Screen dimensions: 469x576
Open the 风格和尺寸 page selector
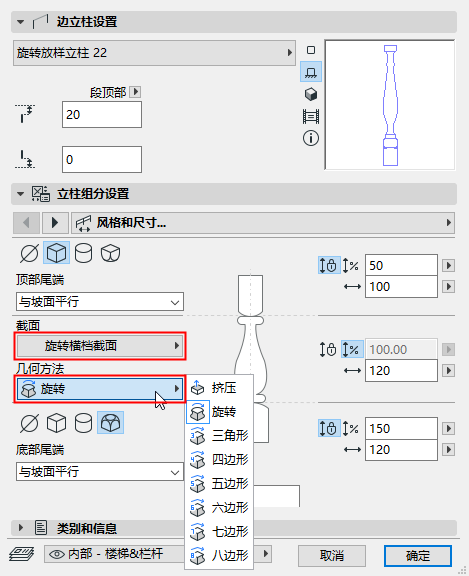263,223
